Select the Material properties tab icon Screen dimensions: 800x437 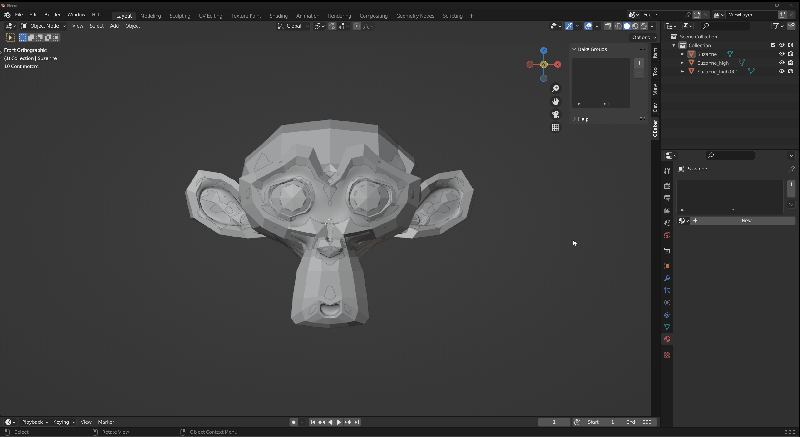[x=667, y=339]
